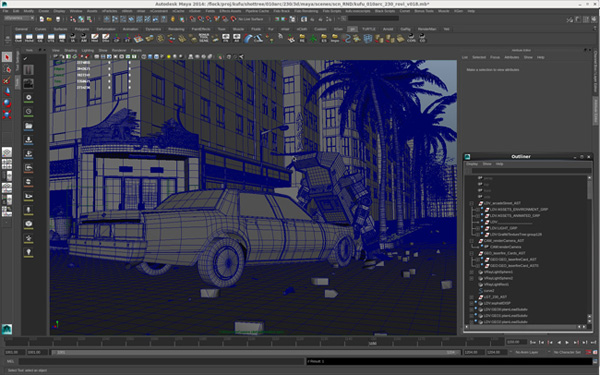The width and height of the screenshot is (600, 375).
Task: Select the arrow Select tool in toolbox
Action: point(7,57)
